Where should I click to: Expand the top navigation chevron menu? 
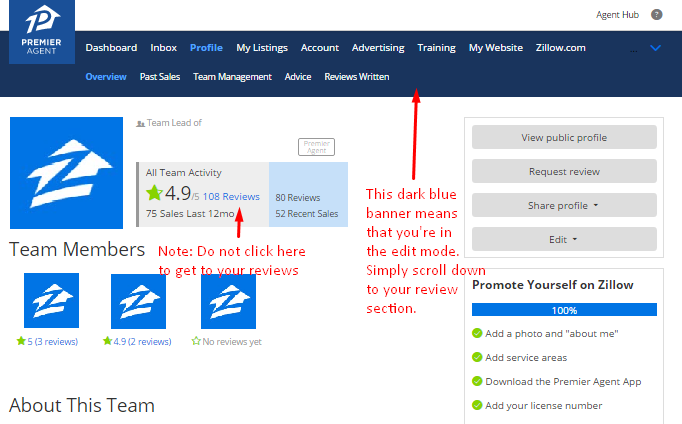655,47
